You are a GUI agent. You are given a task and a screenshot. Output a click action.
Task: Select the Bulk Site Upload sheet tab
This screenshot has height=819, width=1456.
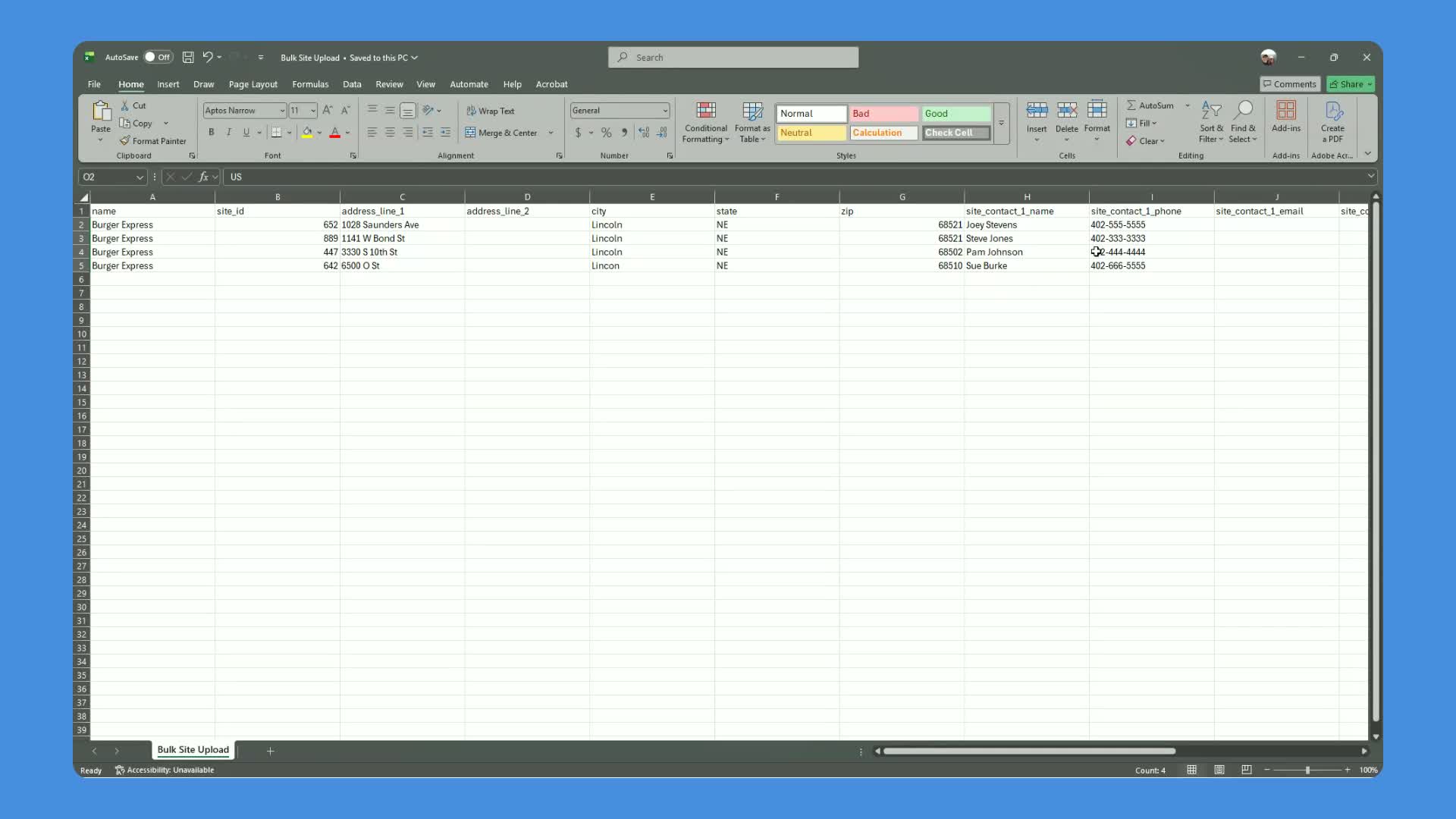click(x=193, y=750)
